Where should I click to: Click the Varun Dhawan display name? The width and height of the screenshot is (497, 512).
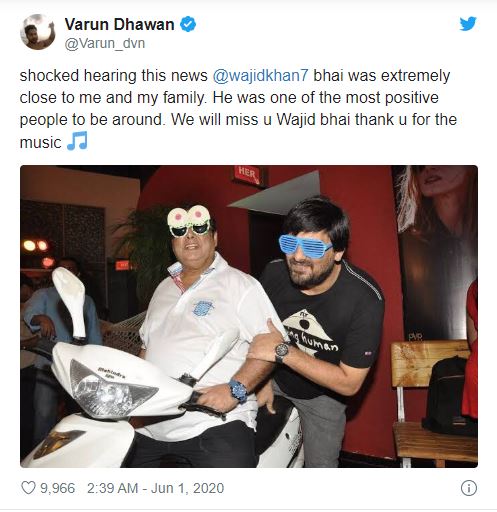tap(119, 24)
